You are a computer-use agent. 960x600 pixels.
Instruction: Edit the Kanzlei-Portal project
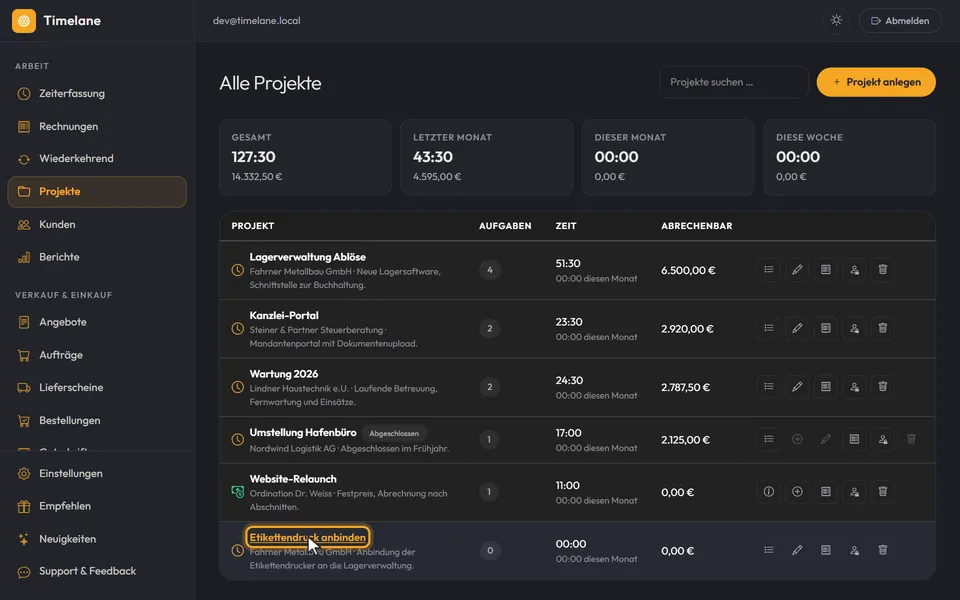coord(797,328)
